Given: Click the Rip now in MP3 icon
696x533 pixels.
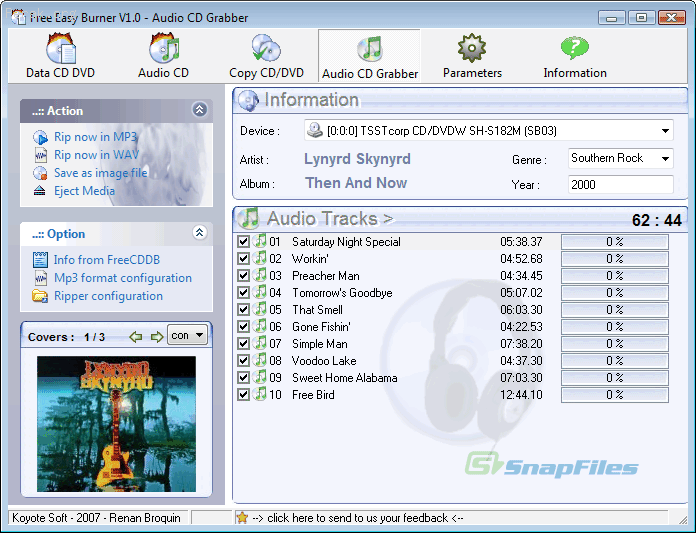Looking at the screenshot, I should coord(40,137).
